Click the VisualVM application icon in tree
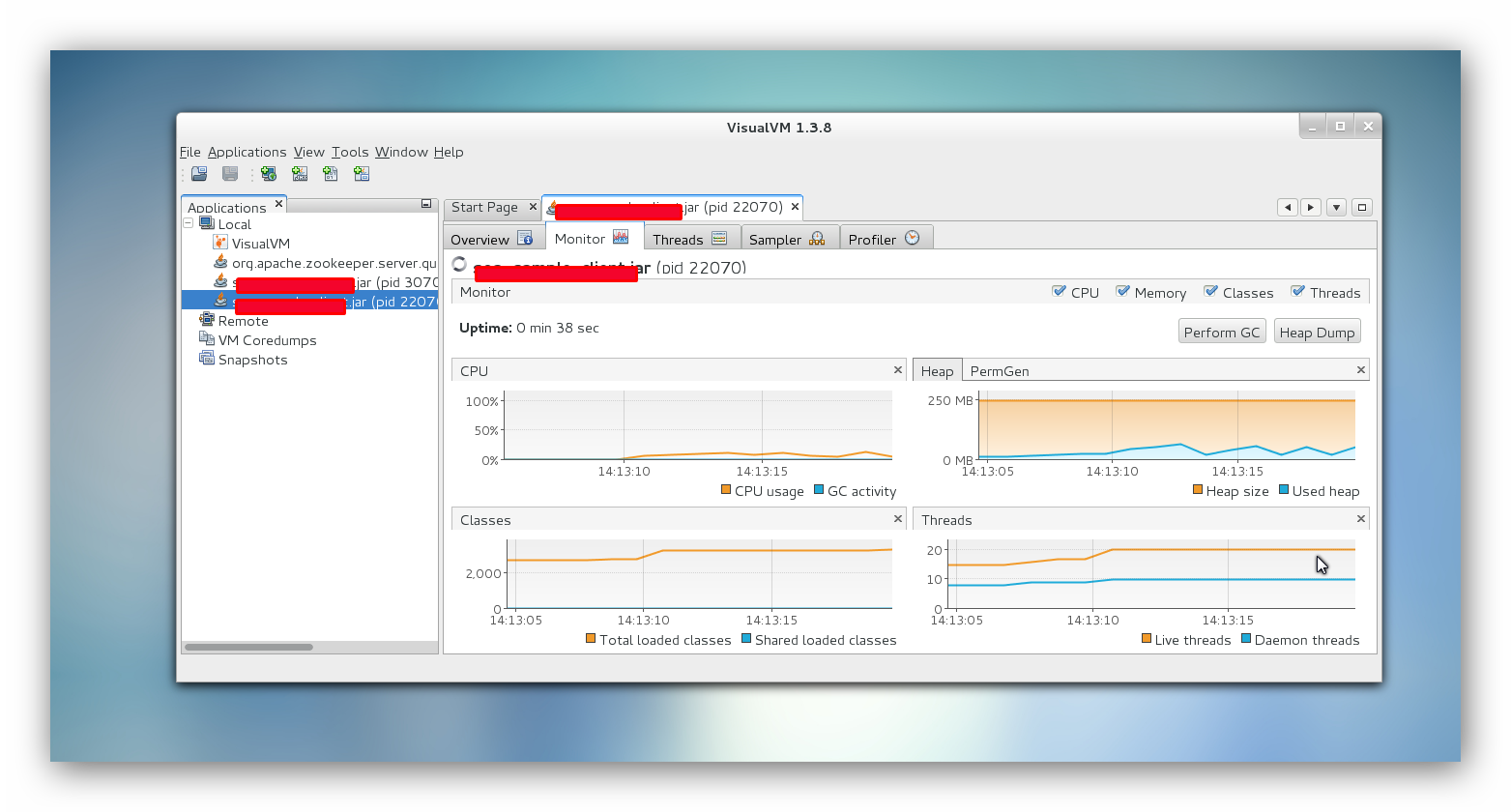Image resolution: width=1511 pixels, height=812 pixels. (x=220, y=243)
